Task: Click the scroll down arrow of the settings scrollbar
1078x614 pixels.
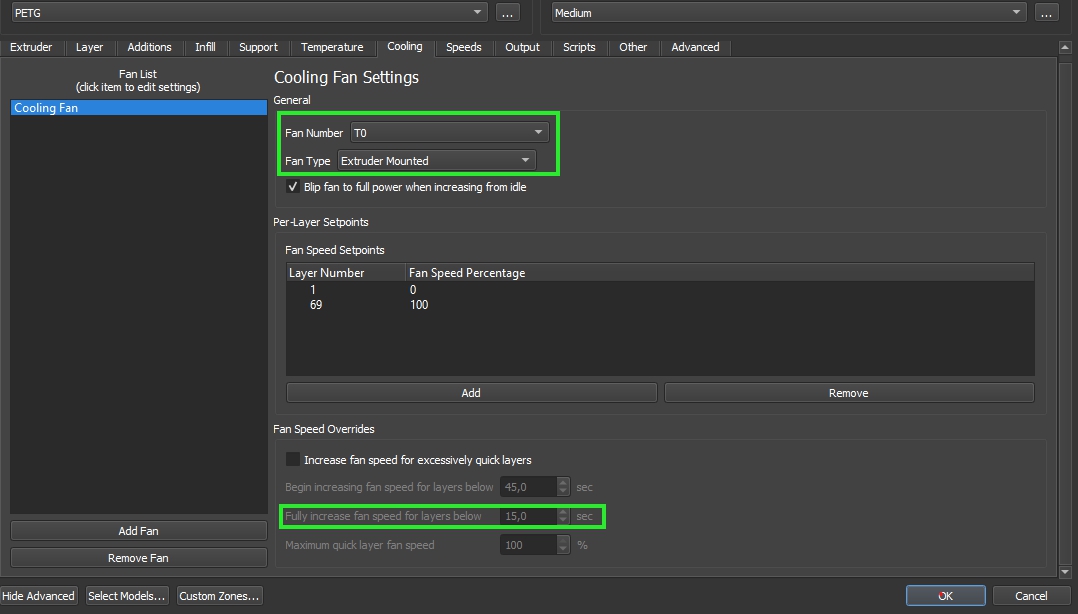Action: [1066, 572]
